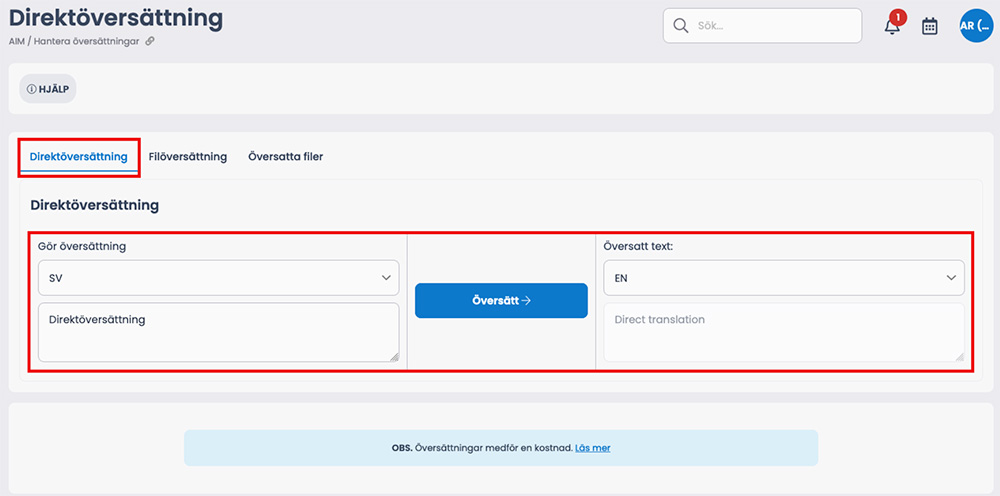Click the info icon on HJÄLP

[31, 89]
